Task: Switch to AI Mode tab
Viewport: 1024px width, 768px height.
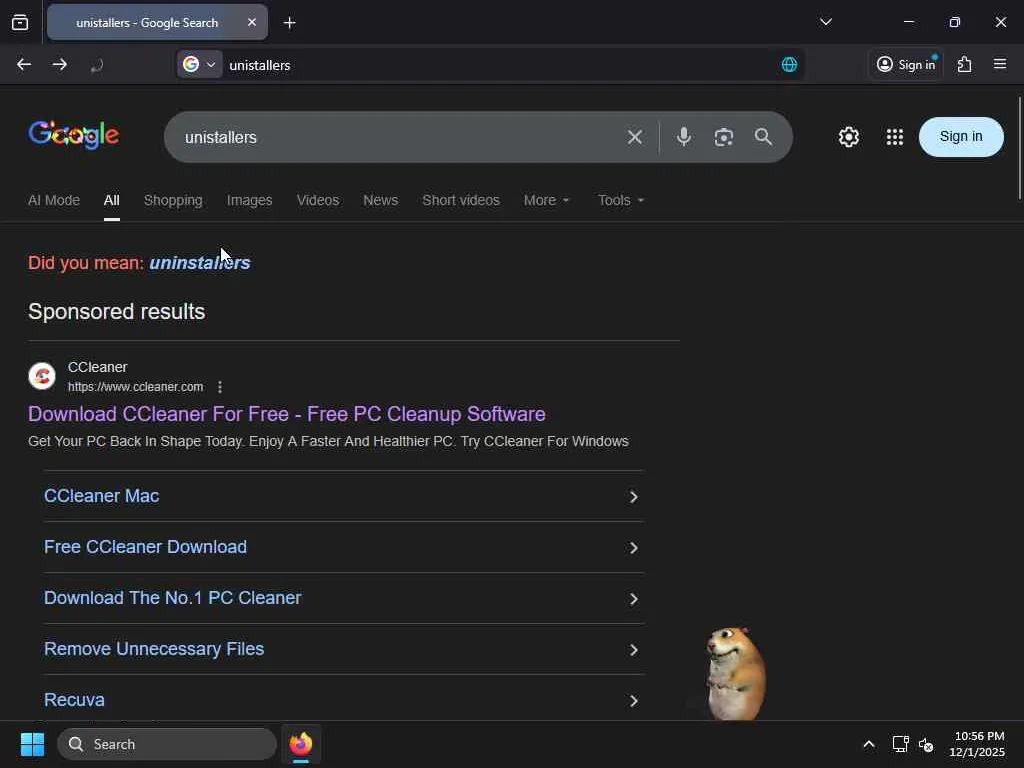Action: point(54,200)
